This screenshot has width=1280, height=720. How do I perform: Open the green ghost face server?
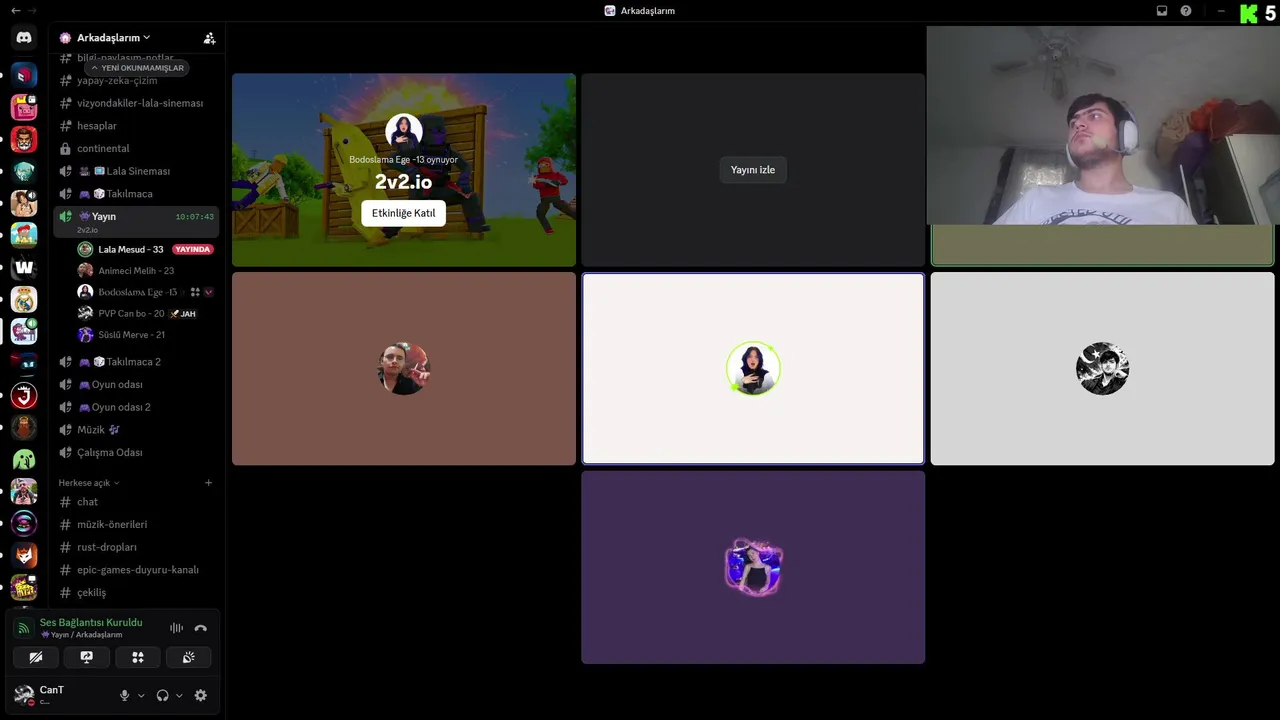point(24,459)
